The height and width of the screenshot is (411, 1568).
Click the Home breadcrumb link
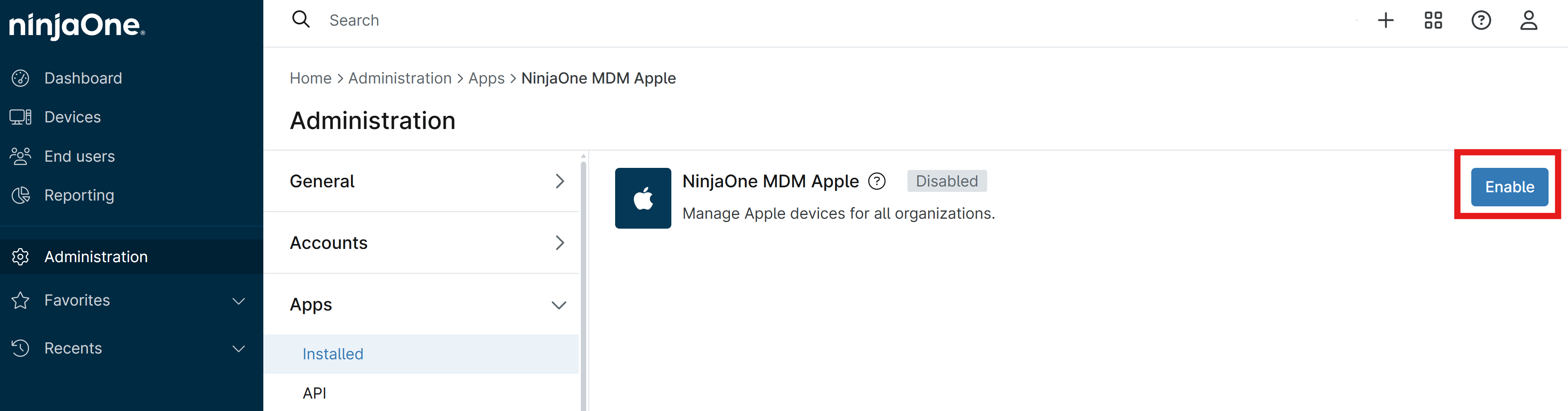pos(310,78)
